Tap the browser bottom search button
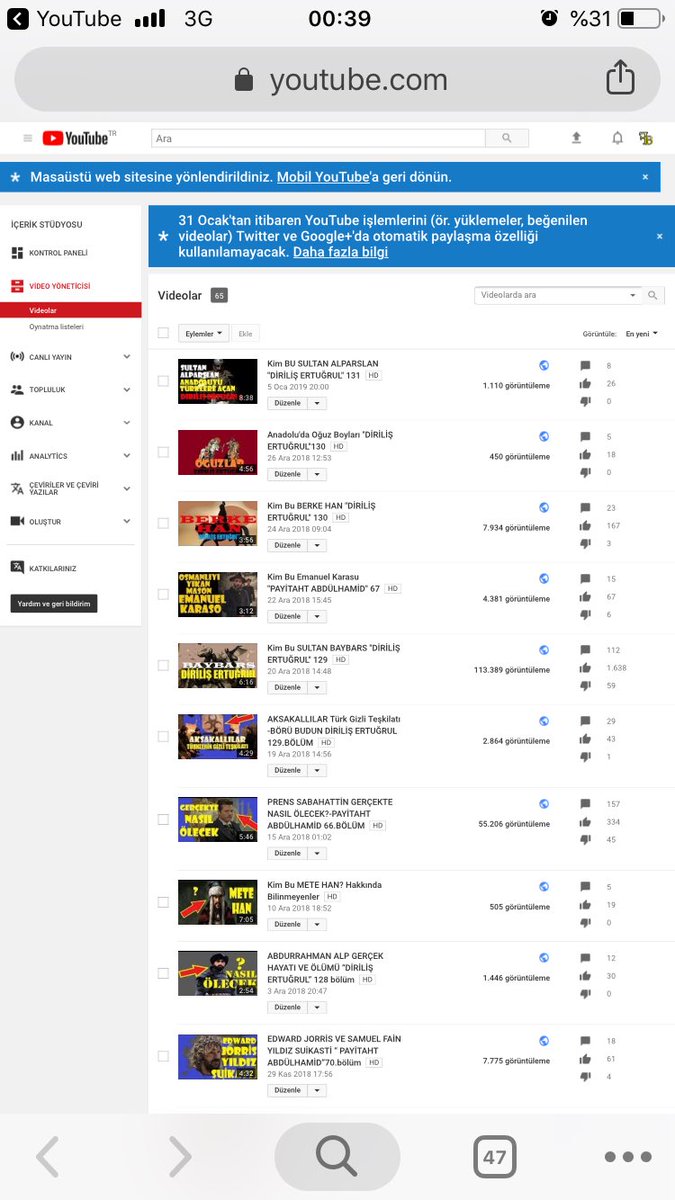The height and width of the screenshot is (1200, 675). tap(337, 1157)
